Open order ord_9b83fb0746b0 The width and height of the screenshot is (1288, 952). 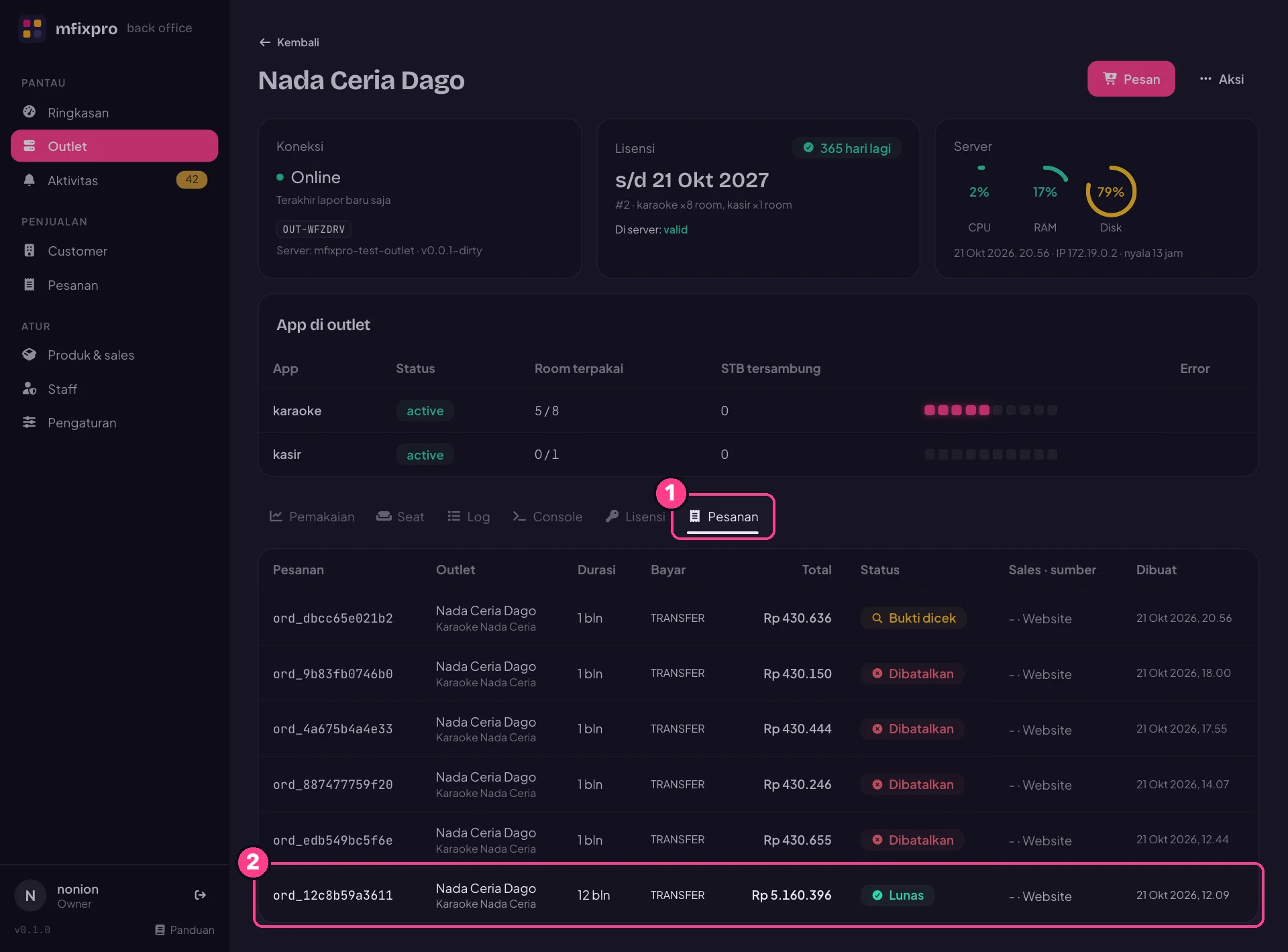[x=758, y=674]
